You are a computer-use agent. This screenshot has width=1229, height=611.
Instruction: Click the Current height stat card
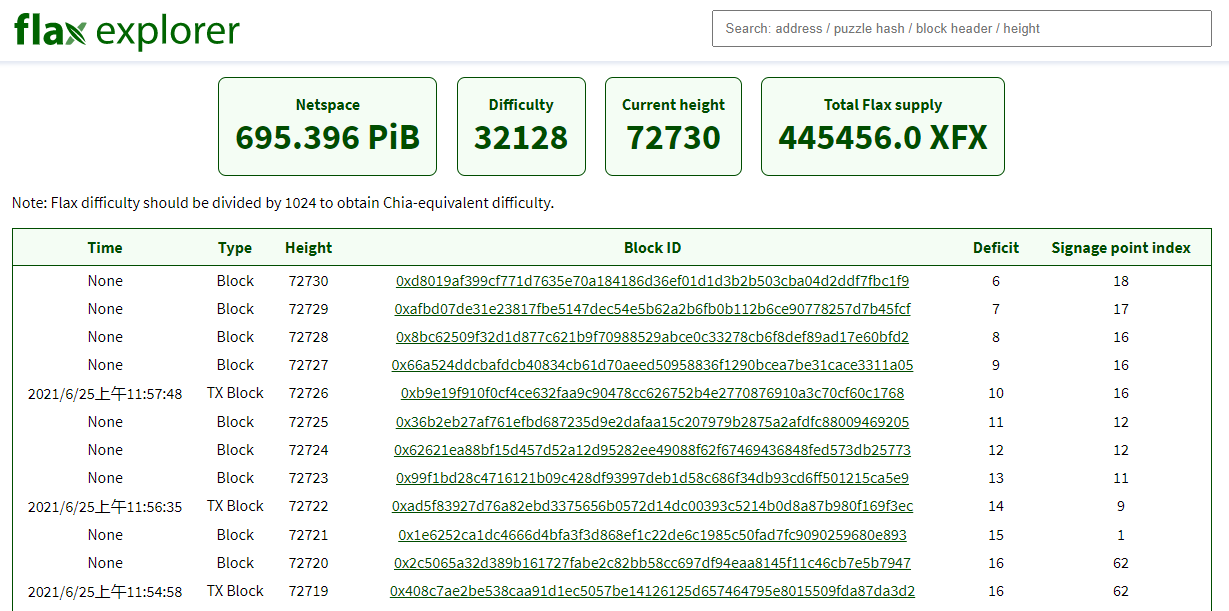pos(673,126)
